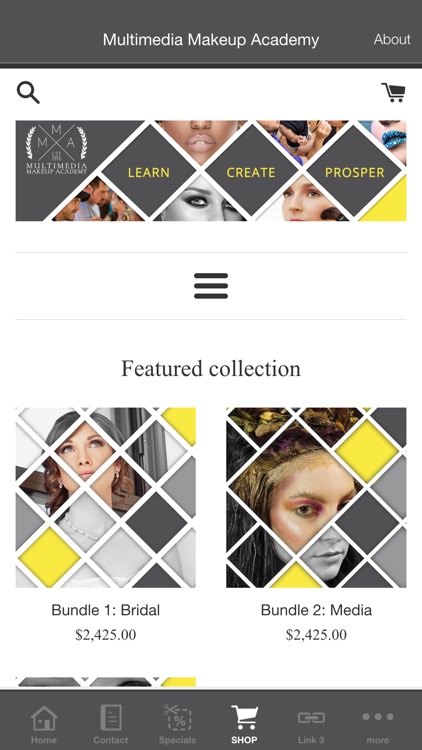422x750 pixels.
Task: Select the Bundle 1: Bridal title
Action: [106, 610]
